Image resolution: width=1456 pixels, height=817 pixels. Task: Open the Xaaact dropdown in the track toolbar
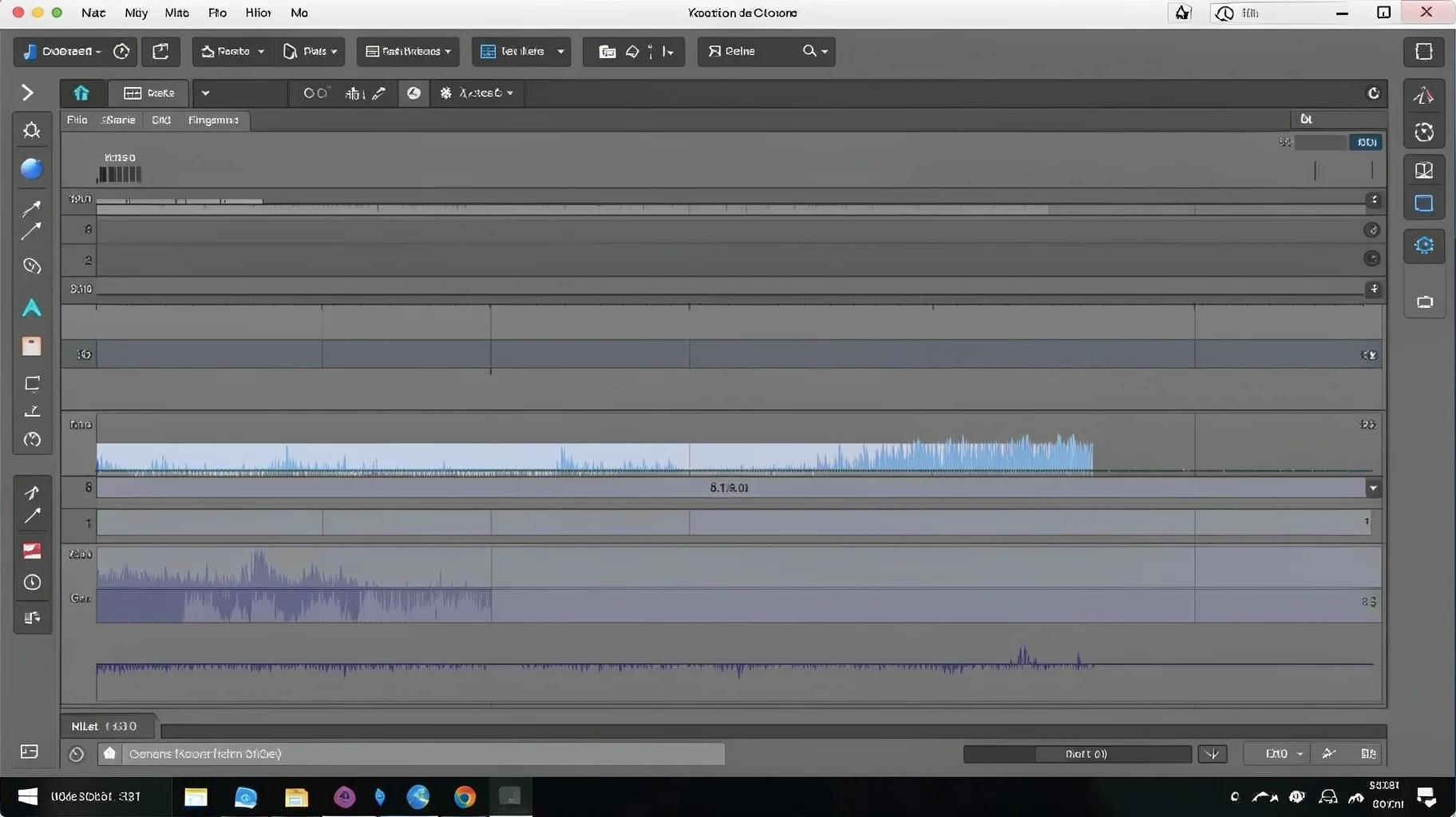point(477,93)
